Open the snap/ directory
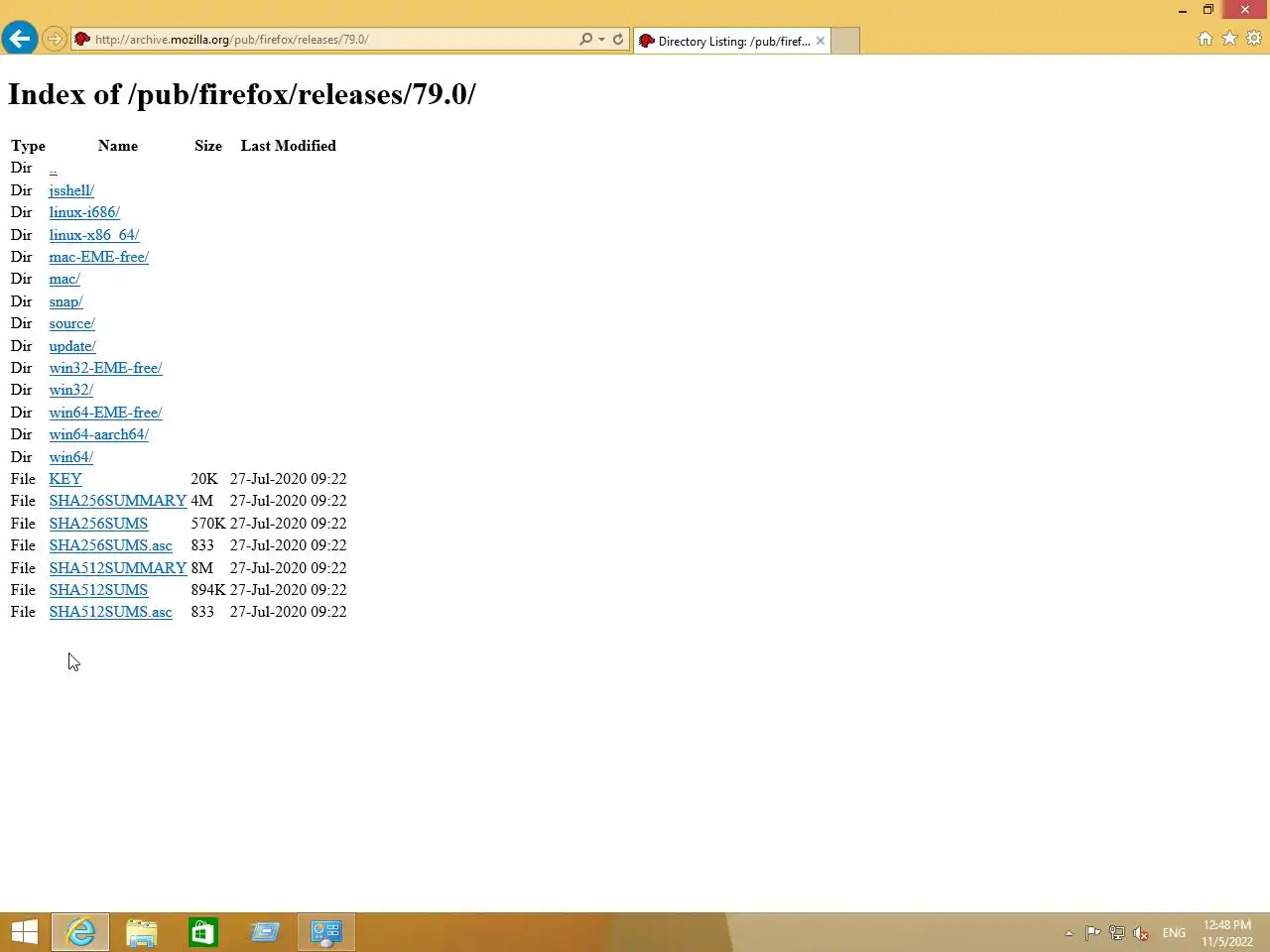The width and height of the screenshot is (1270, 952). [x=65, y=301]
